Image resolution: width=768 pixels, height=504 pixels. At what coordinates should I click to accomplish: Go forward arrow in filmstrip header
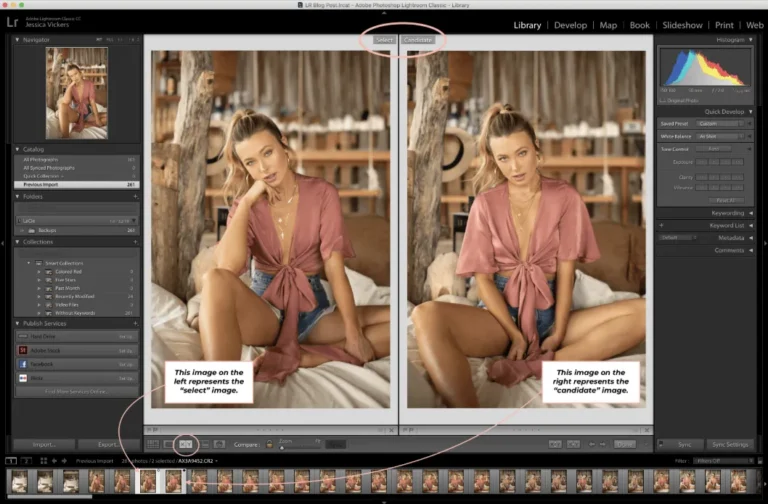click(x=64, y=461)
